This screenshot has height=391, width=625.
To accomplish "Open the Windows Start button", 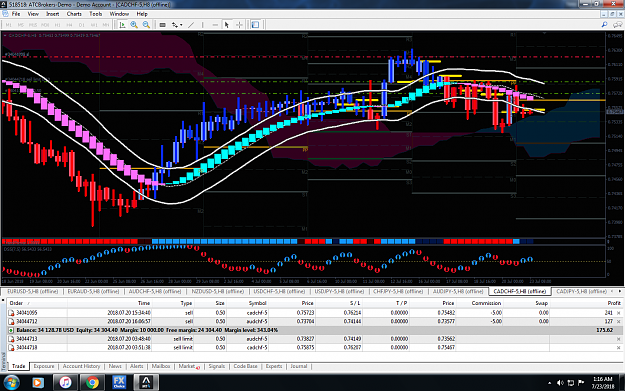I will pos(11,383).
